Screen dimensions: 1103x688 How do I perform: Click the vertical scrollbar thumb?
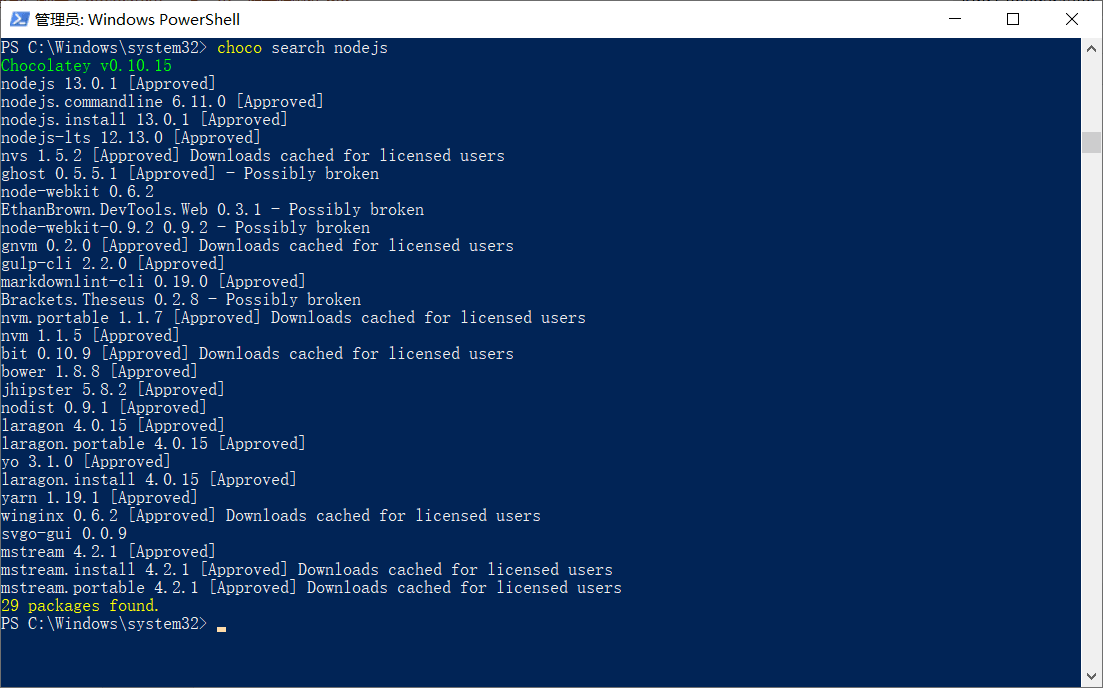(x=1092, y=141)
